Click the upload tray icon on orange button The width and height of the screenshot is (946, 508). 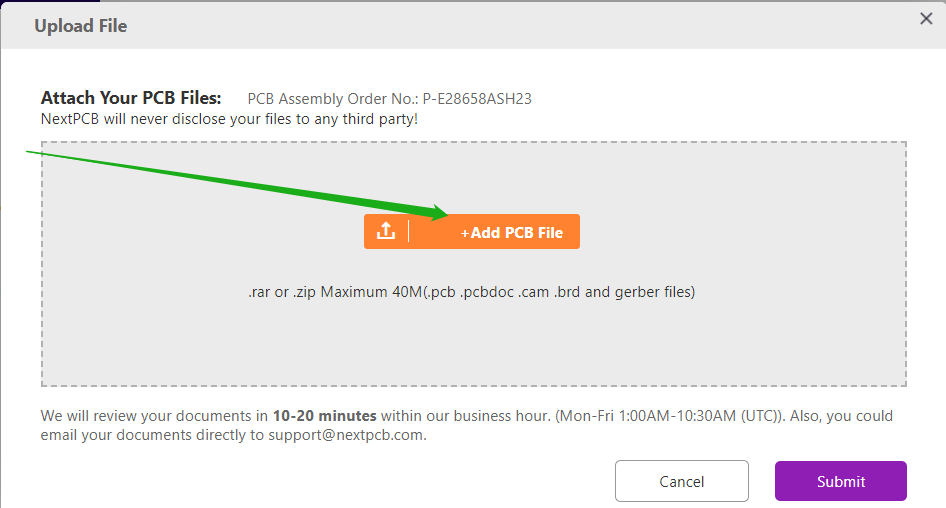386,232
